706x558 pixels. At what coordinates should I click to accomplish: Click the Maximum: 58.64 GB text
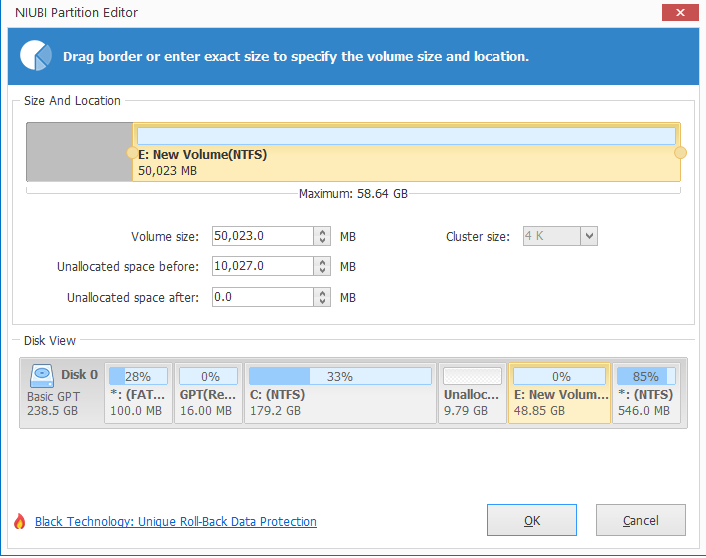click(x=353, y=194)
